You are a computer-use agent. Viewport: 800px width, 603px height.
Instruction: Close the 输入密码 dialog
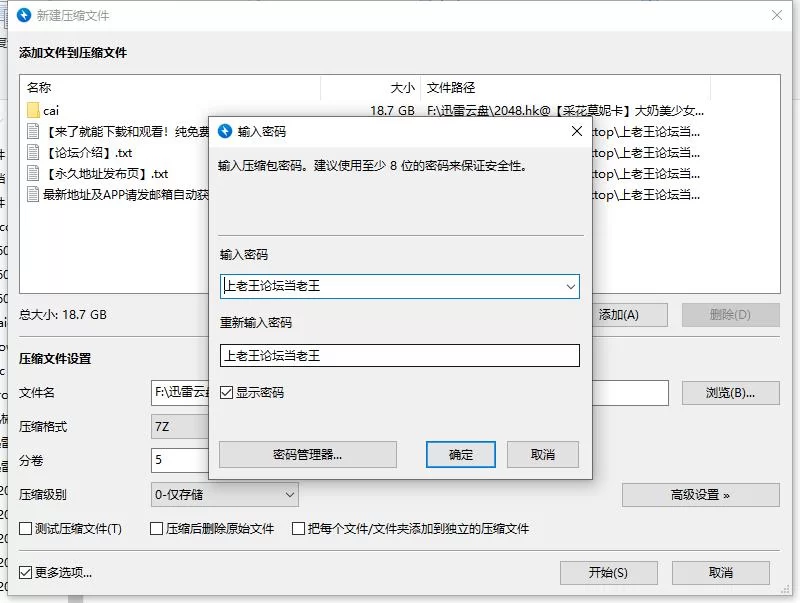(577, 131)
